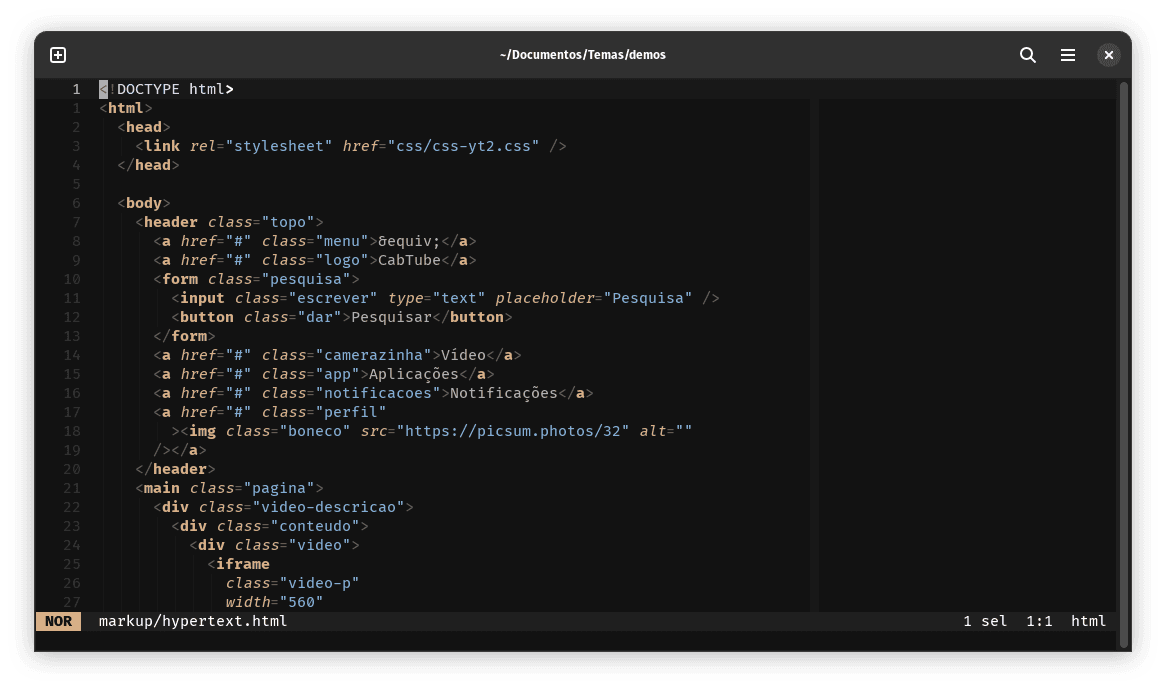Open the terminal search
Image resolution: width=1166 pixels, height=689 pixels.
pos(1028,55)
